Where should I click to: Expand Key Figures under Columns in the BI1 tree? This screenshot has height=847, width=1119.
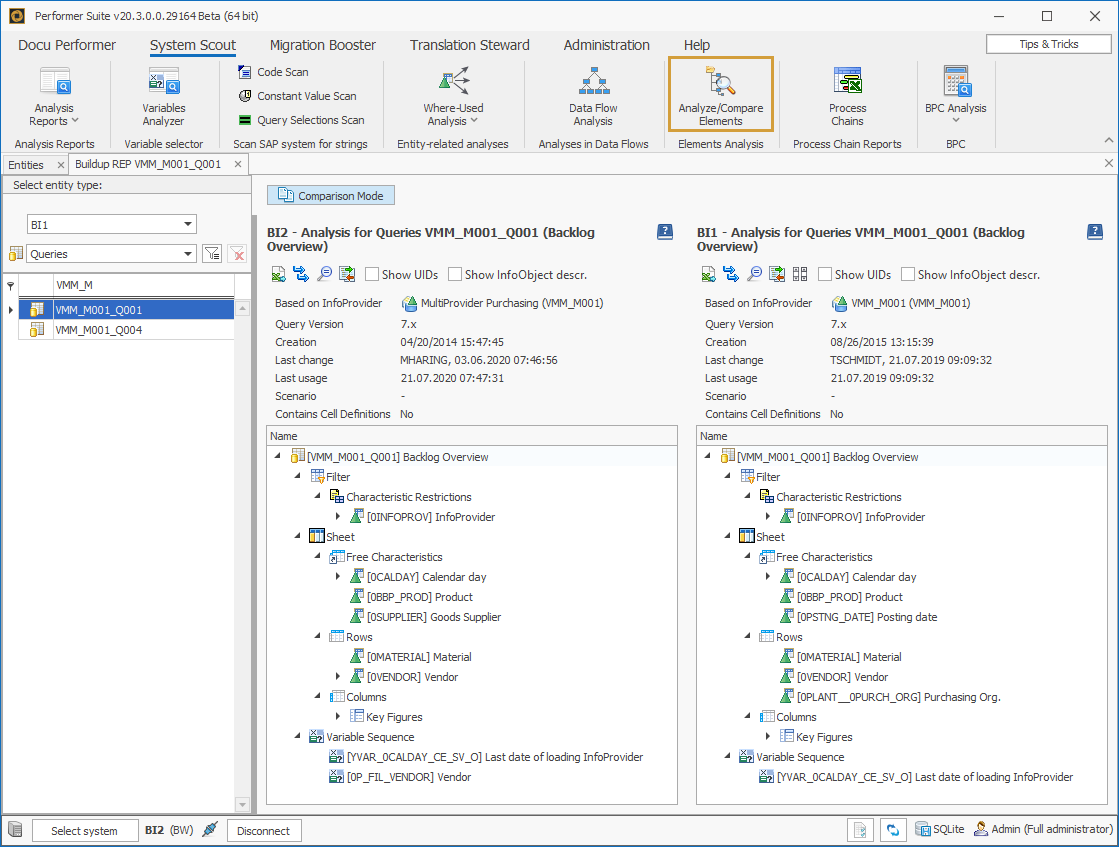pyautogui.click(x=768, y=736)
